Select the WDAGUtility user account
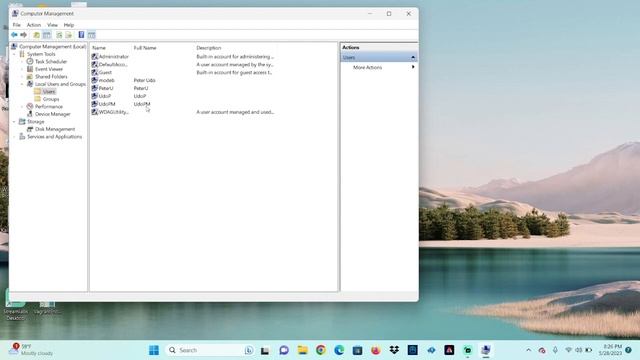This screenshot has width=640, height=360. pyautogui.click(x=110, y=112)
